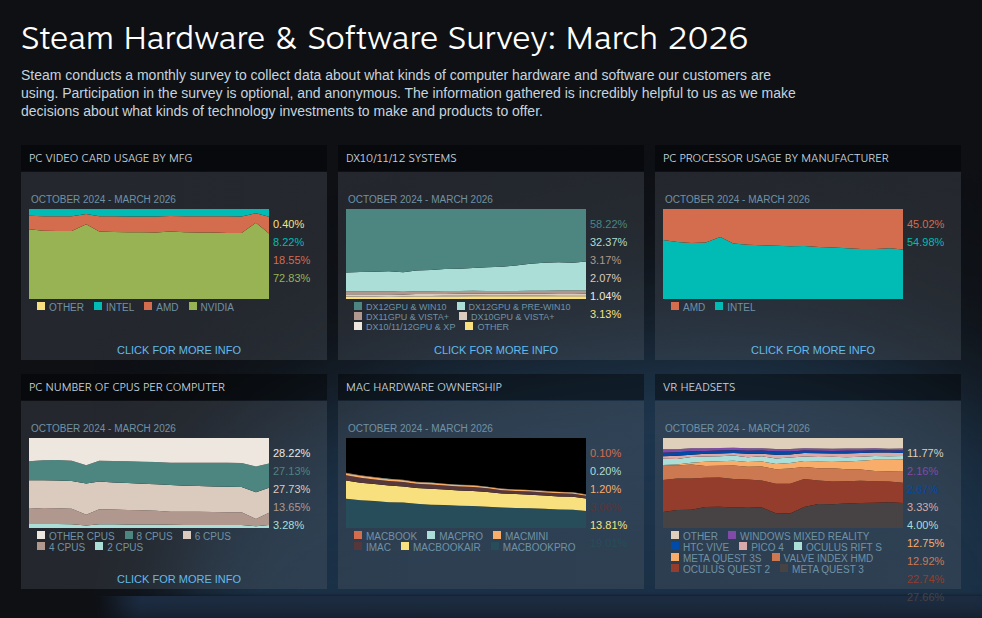
Task: Click the WINDOWS MIXED REALITY legend entry
Action: click(x=799, y=536)
